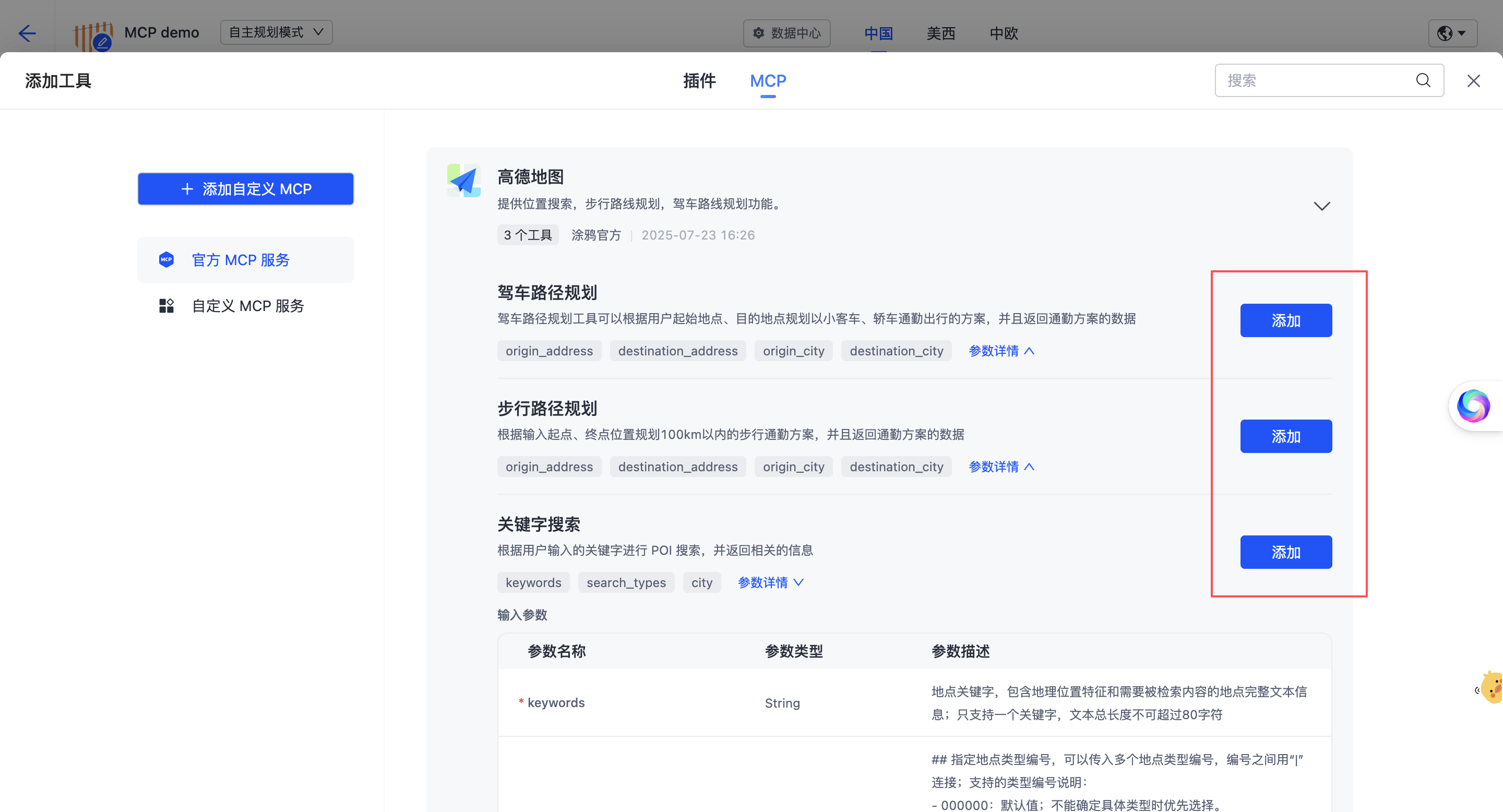Collapse 参数详情 for 步行路径规划
This screenshot has height=812, width=1503.
coord(1001,467)
